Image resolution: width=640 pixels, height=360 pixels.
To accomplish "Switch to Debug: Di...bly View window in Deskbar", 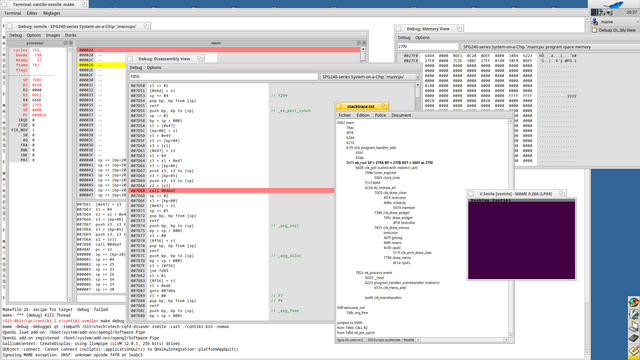I will (x=616, y=30).
